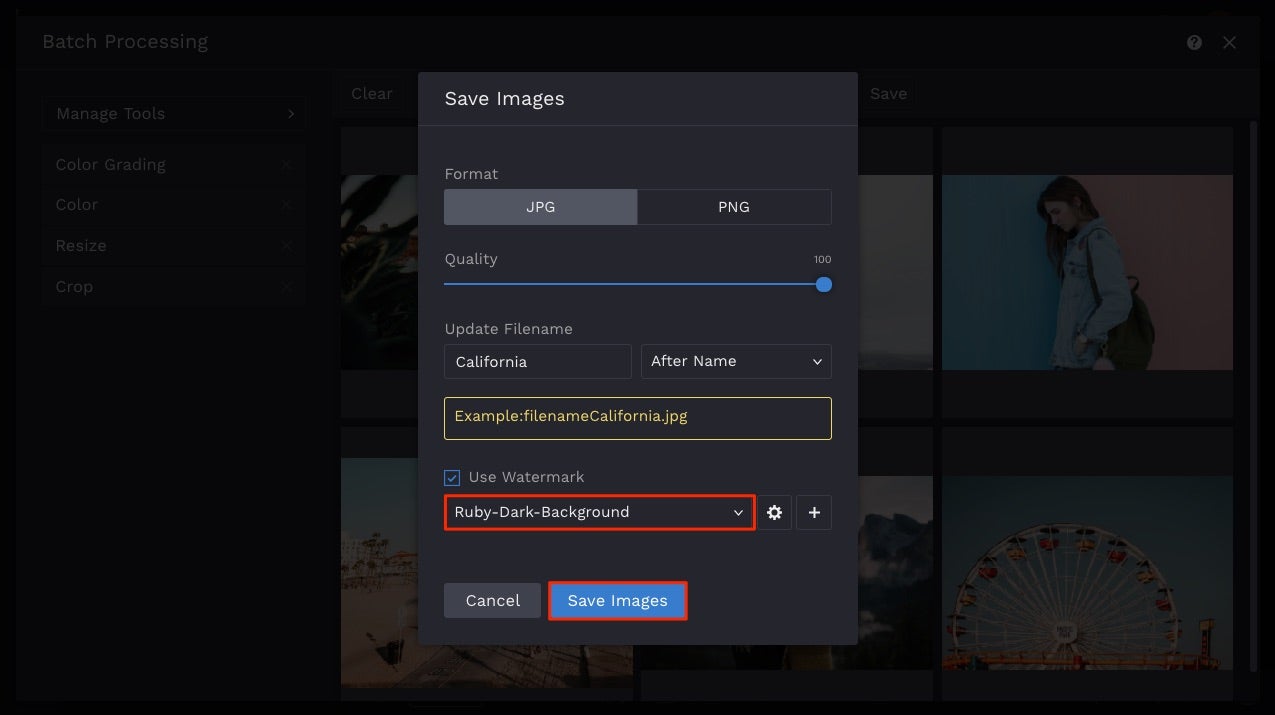Remove the Color tool from list
The image size is (1275, 715).
(x=287, y=205)
